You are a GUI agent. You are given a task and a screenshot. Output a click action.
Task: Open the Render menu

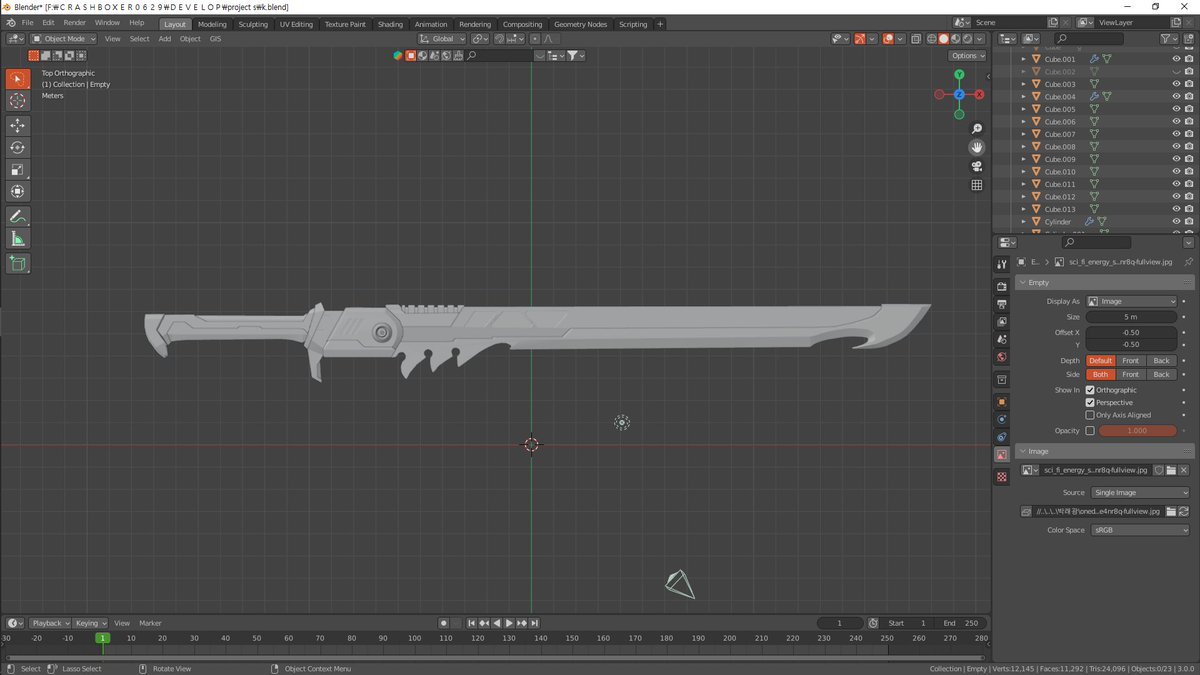click(75, 22)
